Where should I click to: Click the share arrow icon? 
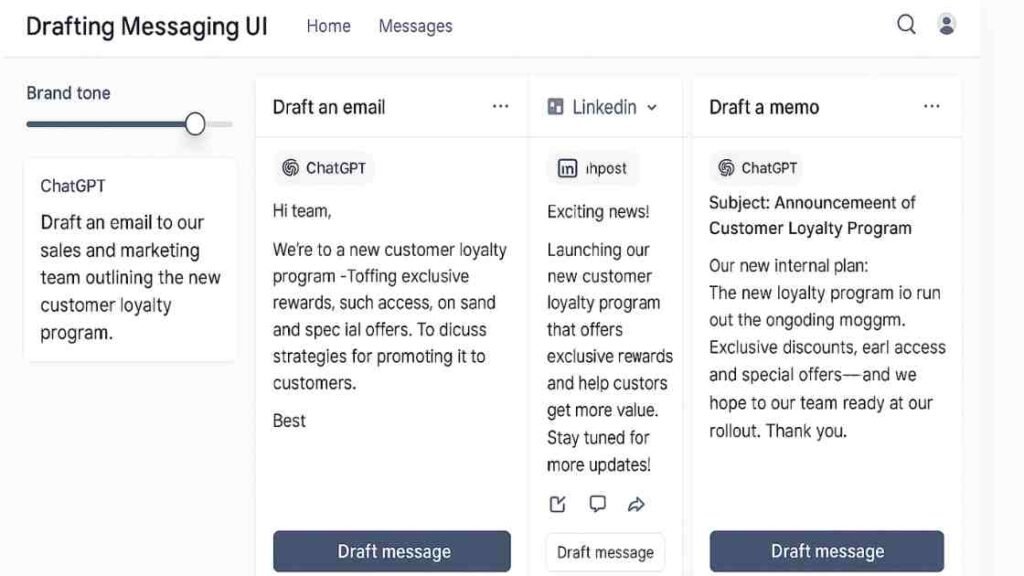point(636,504)
